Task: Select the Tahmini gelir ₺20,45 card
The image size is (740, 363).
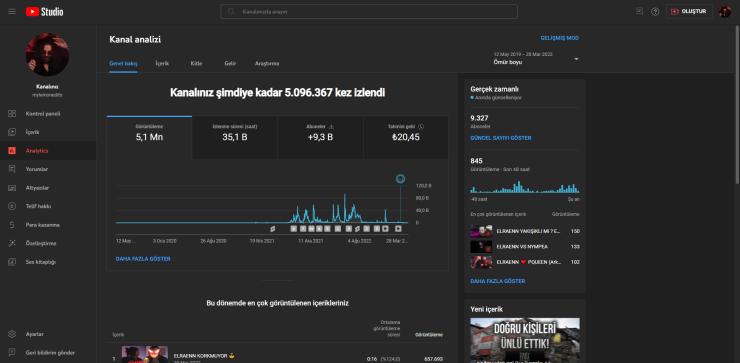Action: tap(405, 137)
